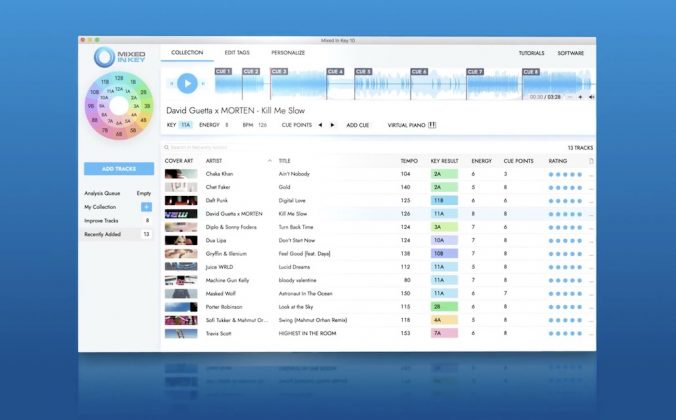676x420 pixels.
Task: Zoom in waveform with plus icon
Action: click(x=580, y=97)
